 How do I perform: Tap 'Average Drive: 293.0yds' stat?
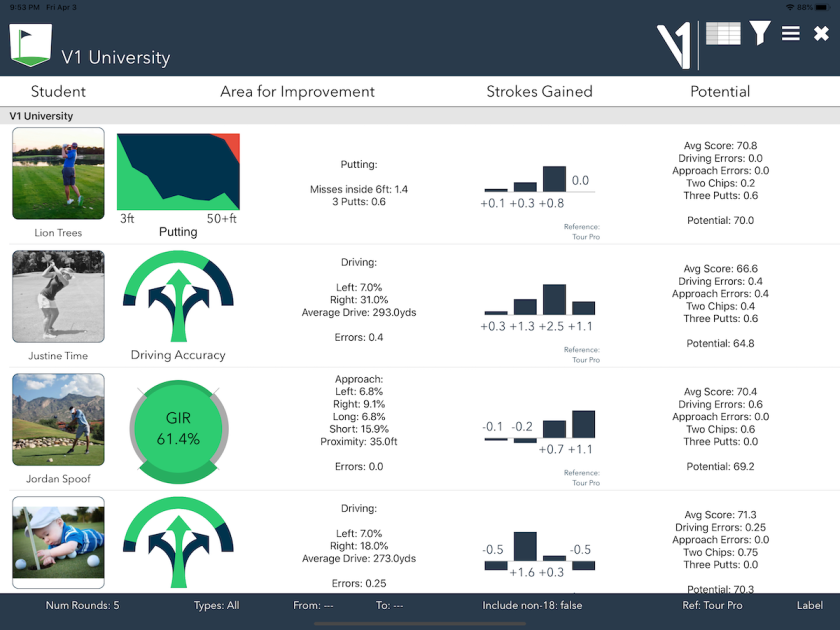coord(359,312)
